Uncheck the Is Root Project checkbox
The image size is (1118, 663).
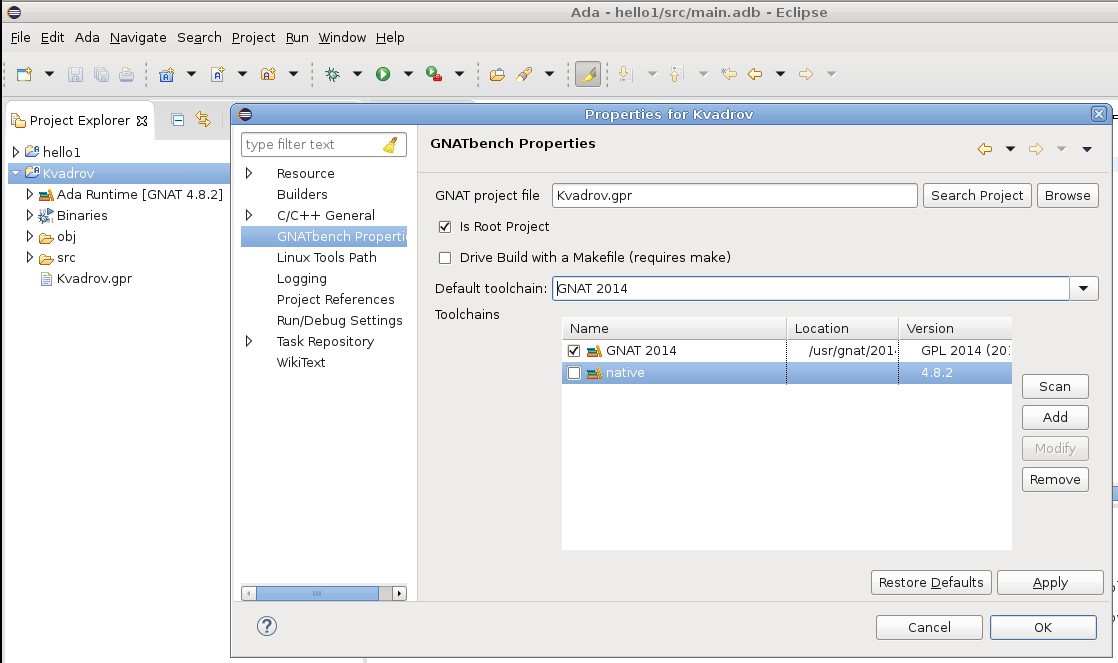click(445, 227)
